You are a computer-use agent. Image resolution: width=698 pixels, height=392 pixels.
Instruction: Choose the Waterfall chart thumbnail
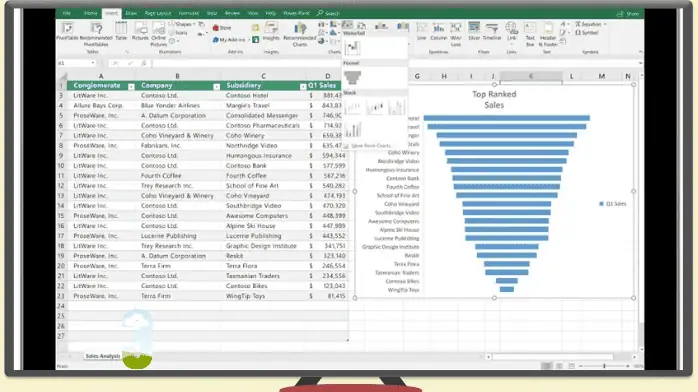(x=352, y=47)
